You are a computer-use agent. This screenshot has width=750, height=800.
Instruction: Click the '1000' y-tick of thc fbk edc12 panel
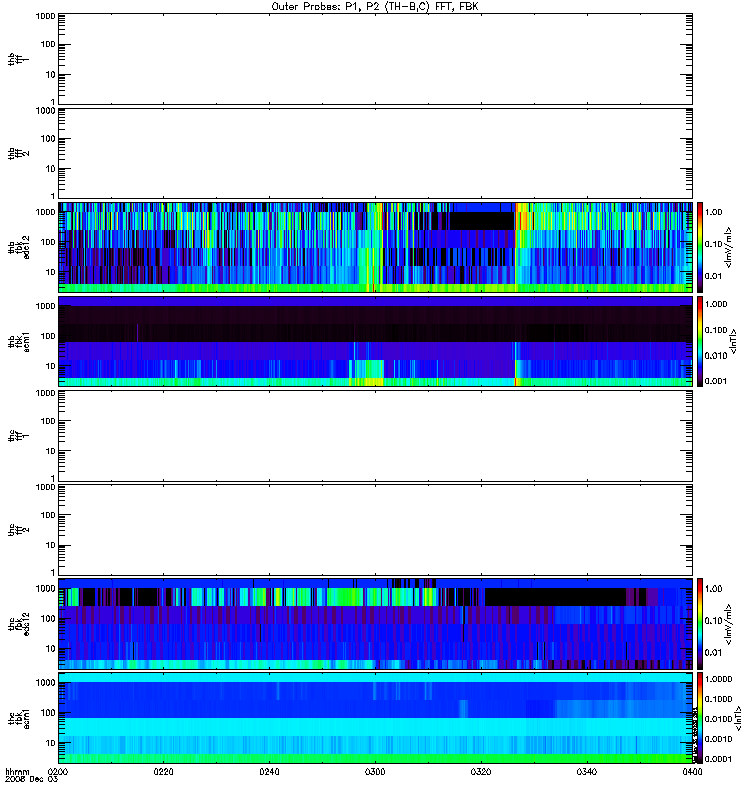click(x=45, y=589)
